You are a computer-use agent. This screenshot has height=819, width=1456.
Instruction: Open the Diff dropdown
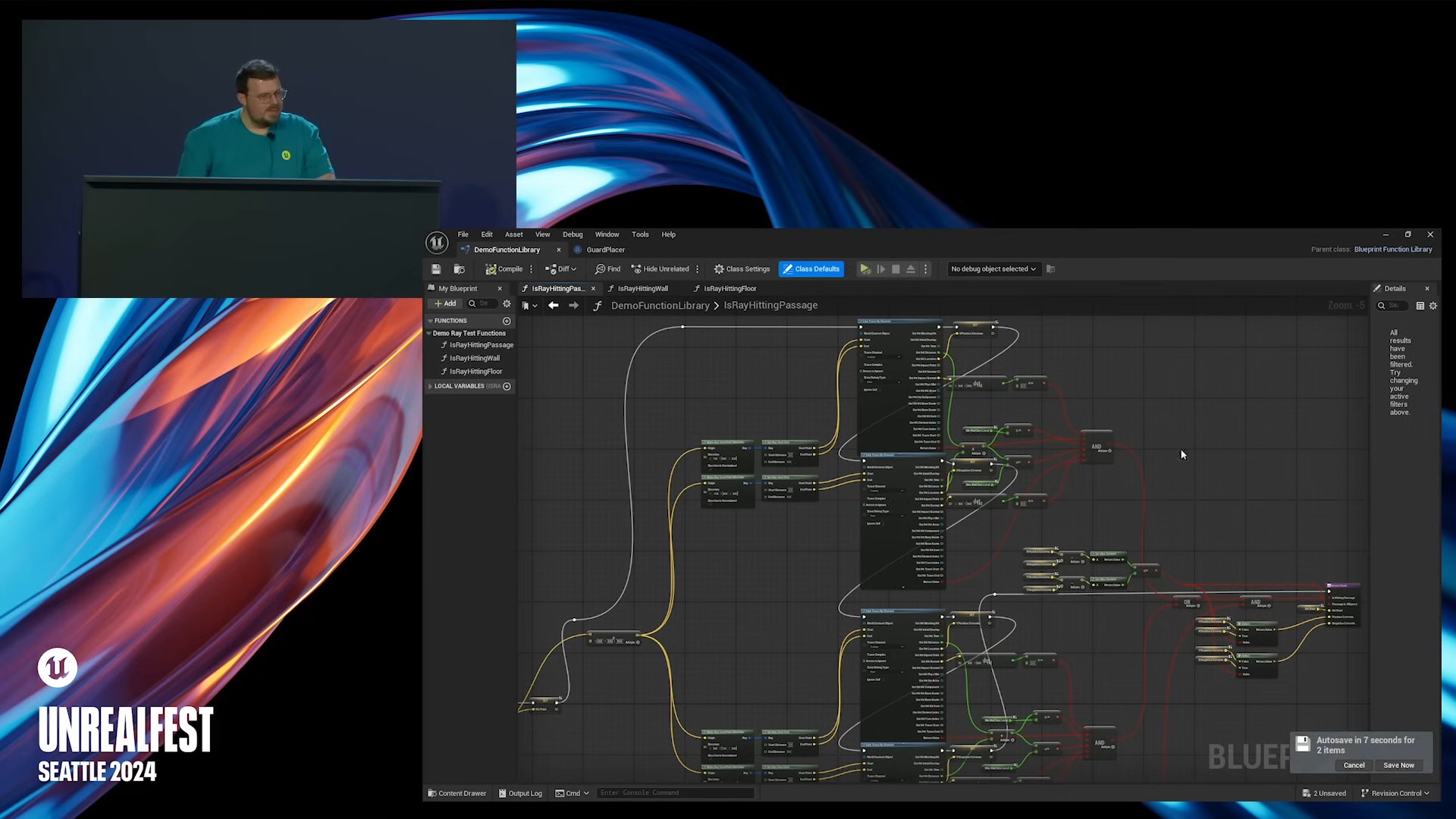[561, 269]
